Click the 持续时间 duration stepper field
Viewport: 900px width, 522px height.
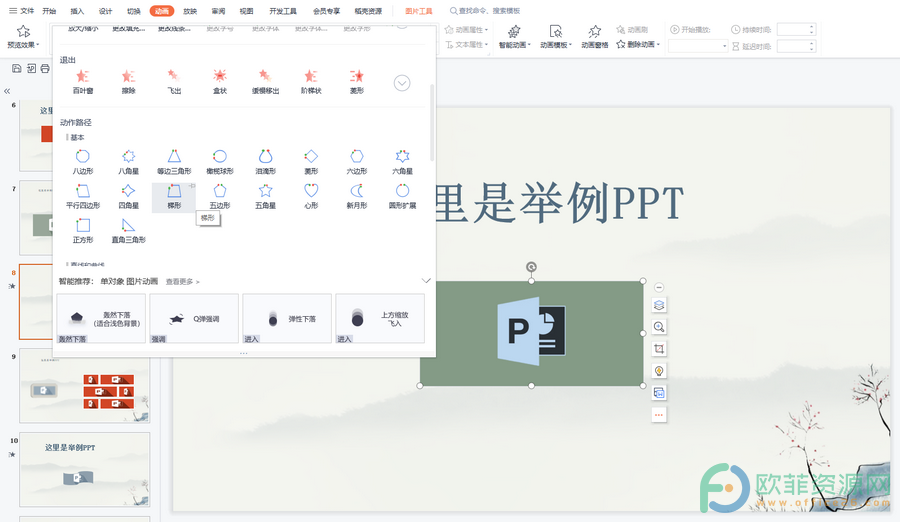coord(796,29)
